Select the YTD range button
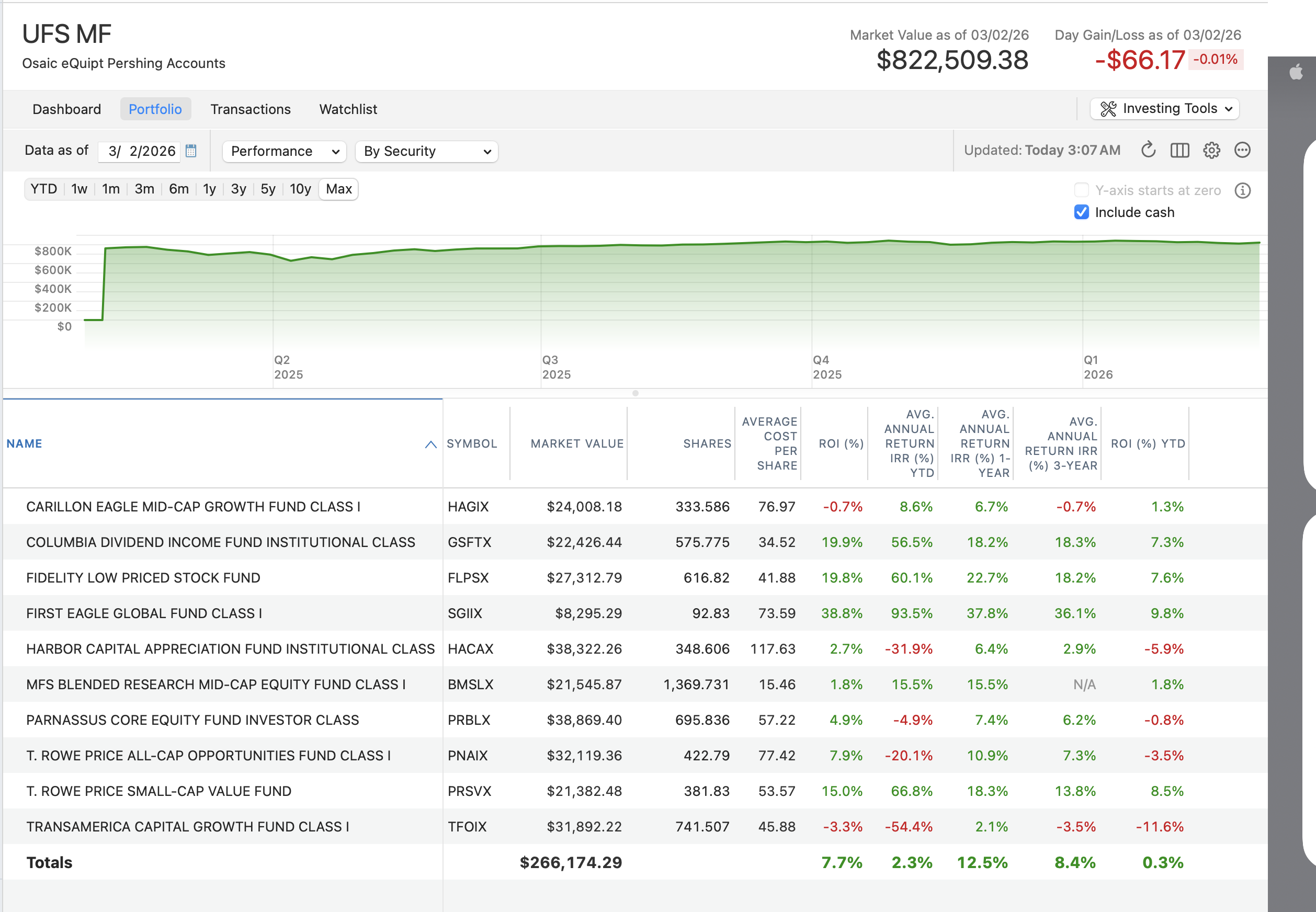Image resolution: width=1316 pixels, height=912 pixels. pos(44,189)
